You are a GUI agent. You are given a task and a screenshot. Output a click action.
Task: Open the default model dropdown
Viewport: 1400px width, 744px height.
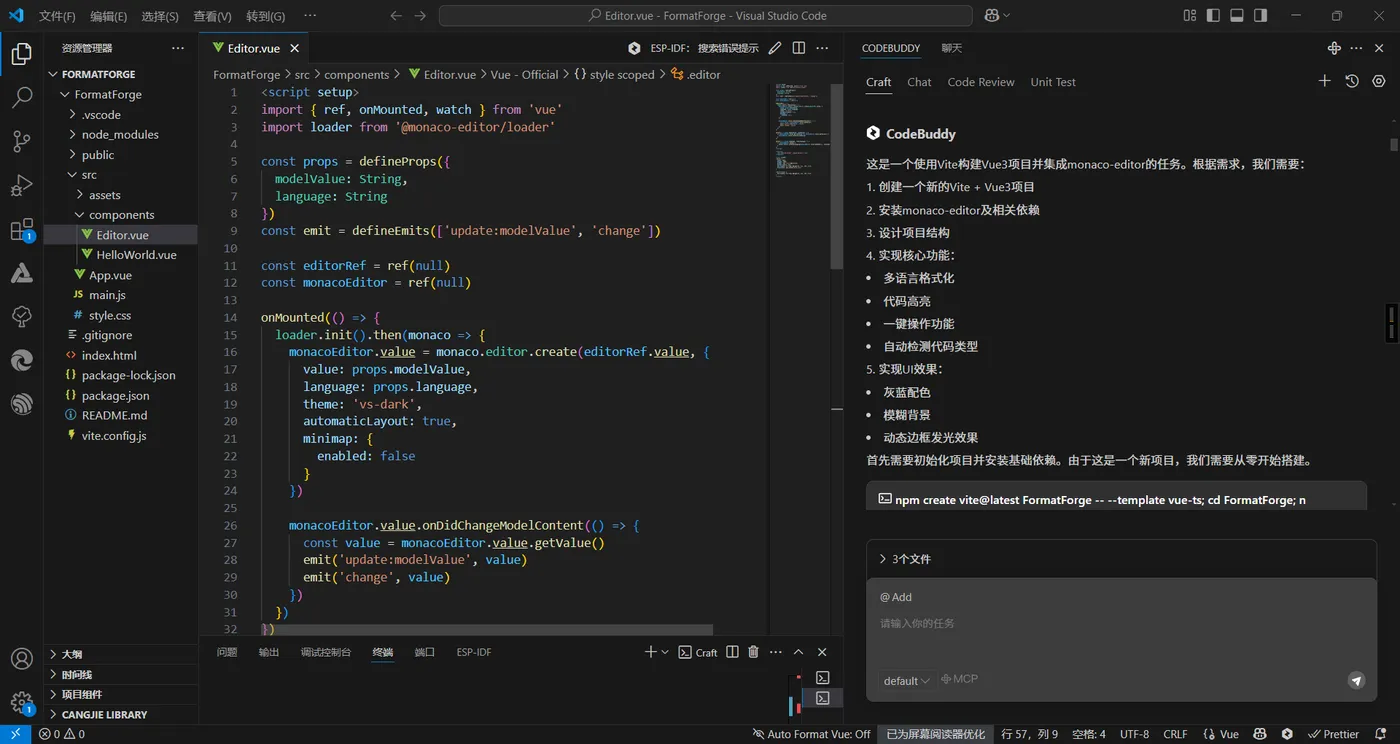coord(907,680)
